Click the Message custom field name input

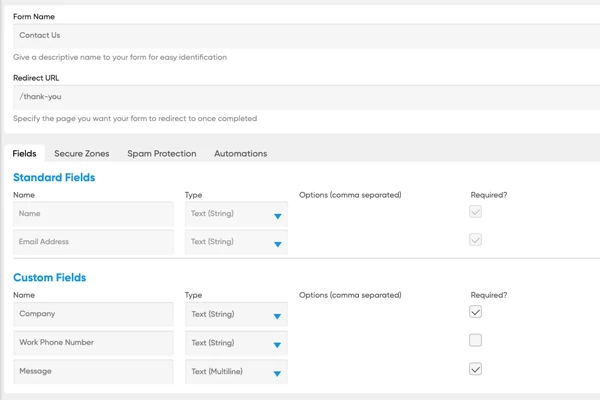coord(93,372)
